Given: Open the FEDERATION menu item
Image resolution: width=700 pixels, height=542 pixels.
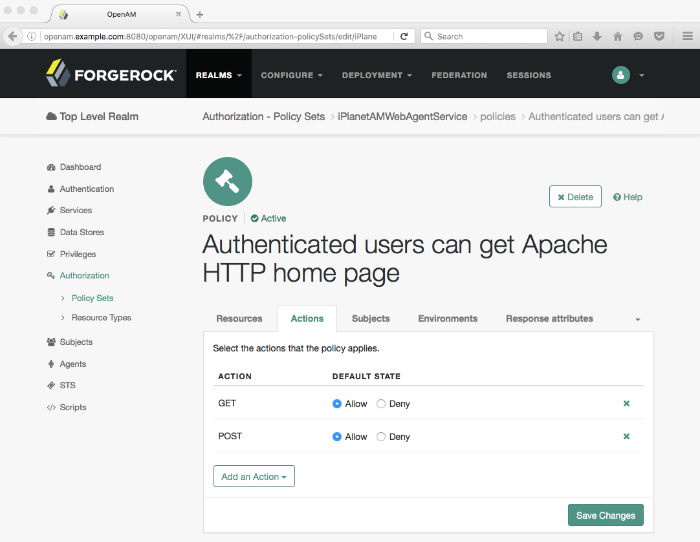Looking at the screenshot, I should click(459, 75).
